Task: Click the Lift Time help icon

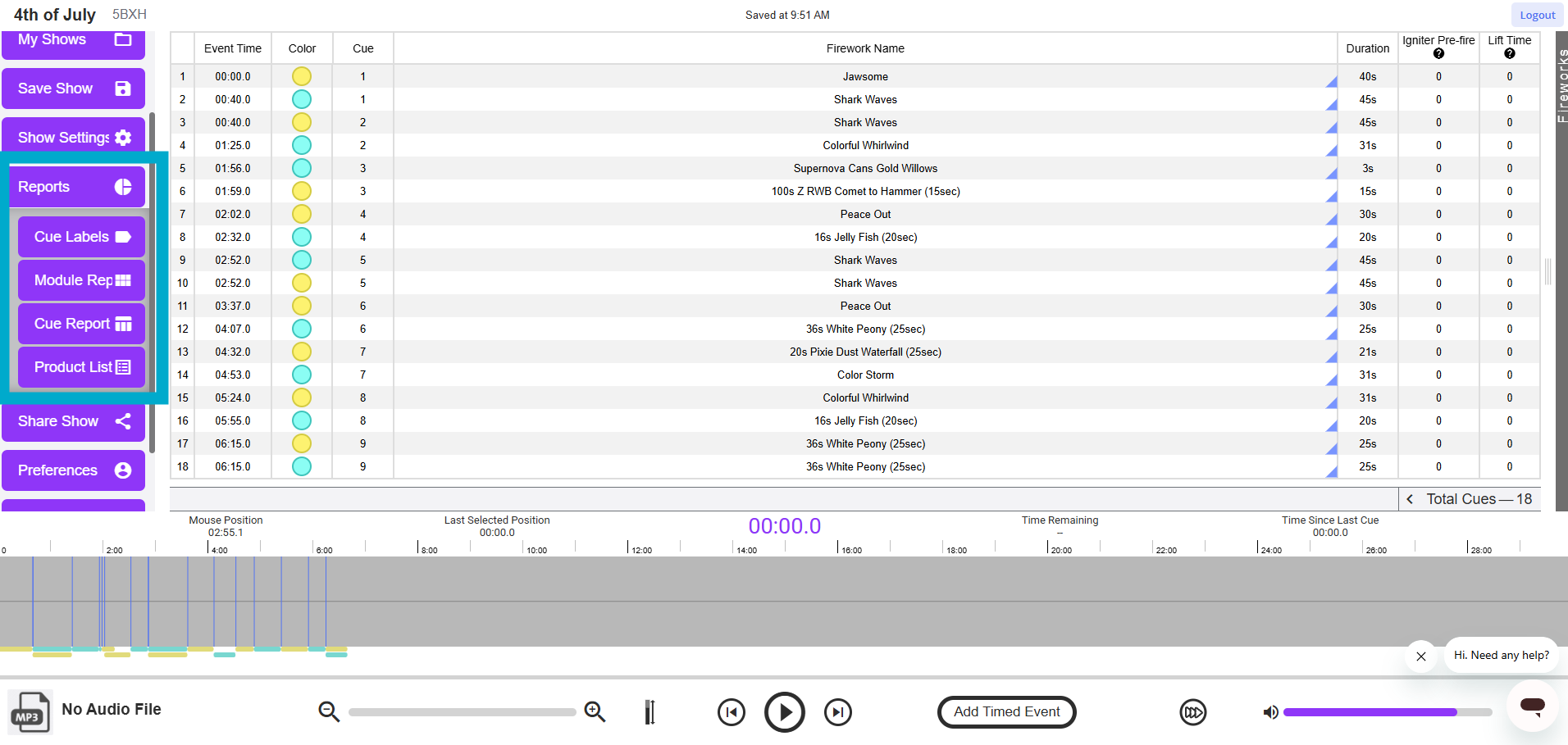Action: click(1509, 54)
